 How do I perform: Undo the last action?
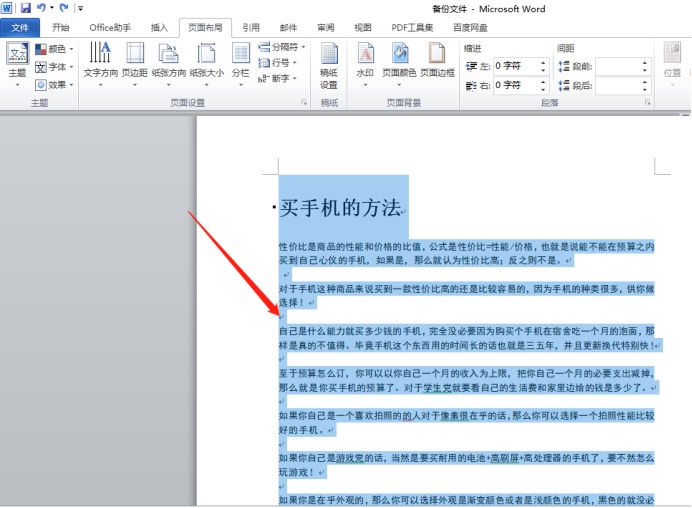(41, 8)
